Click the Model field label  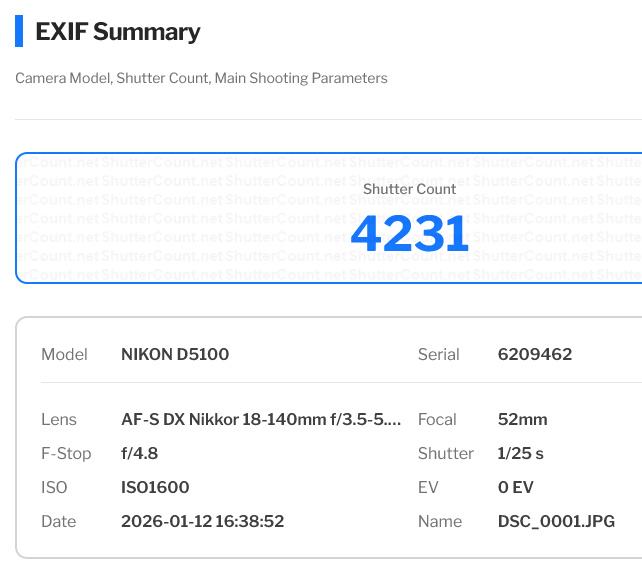64,354
